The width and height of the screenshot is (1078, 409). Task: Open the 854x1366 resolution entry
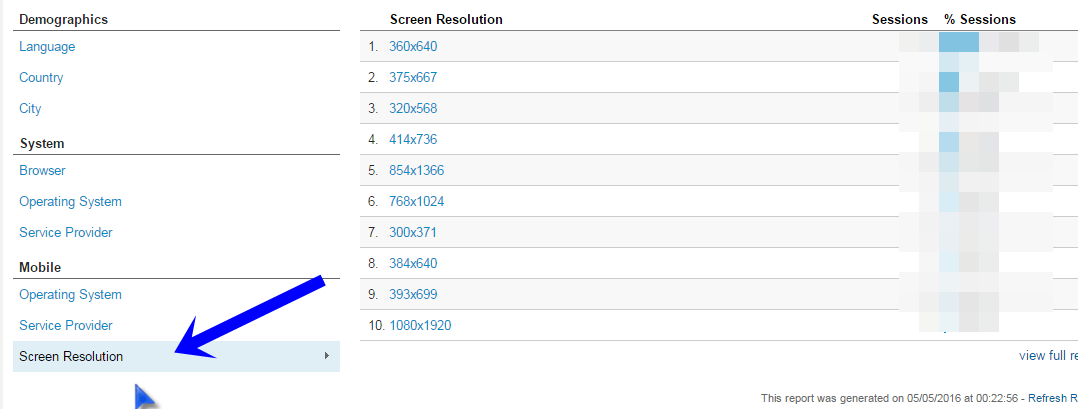[x=417, y=170]
